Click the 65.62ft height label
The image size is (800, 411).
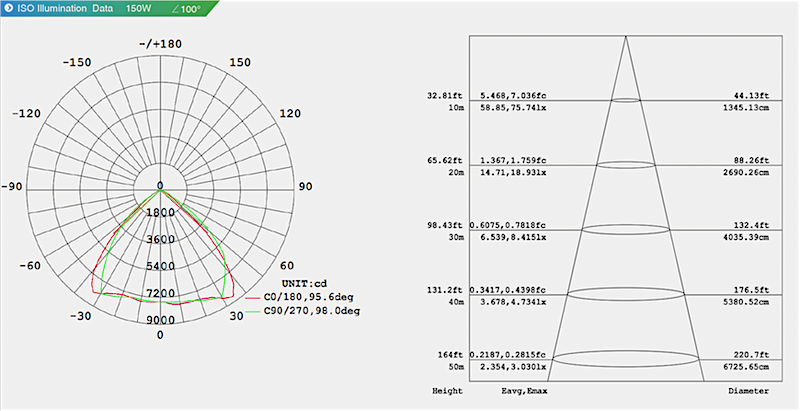click(x=445, y=160)
